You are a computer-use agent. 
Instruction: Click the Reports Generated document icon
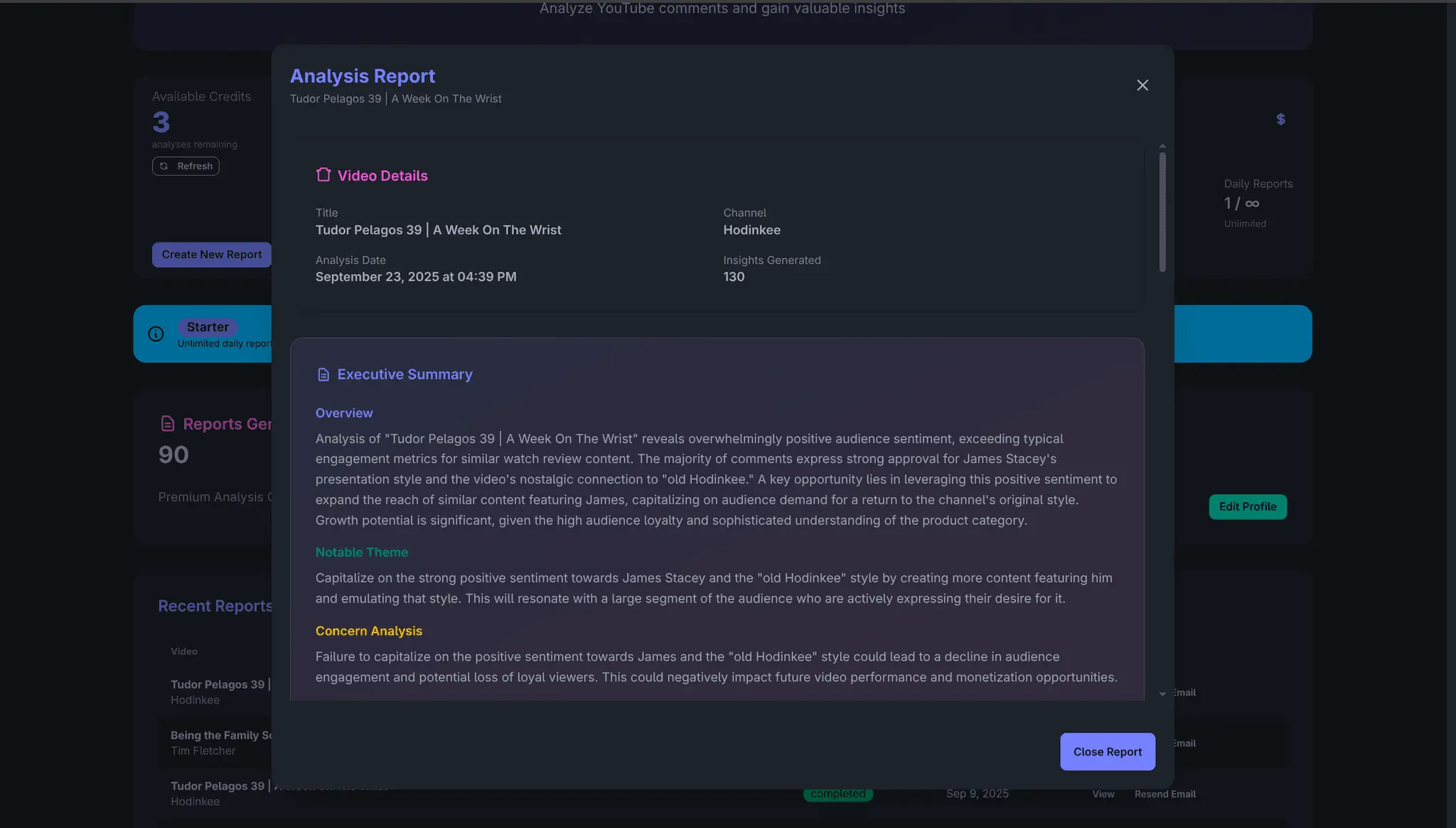[x=168, y=424]
